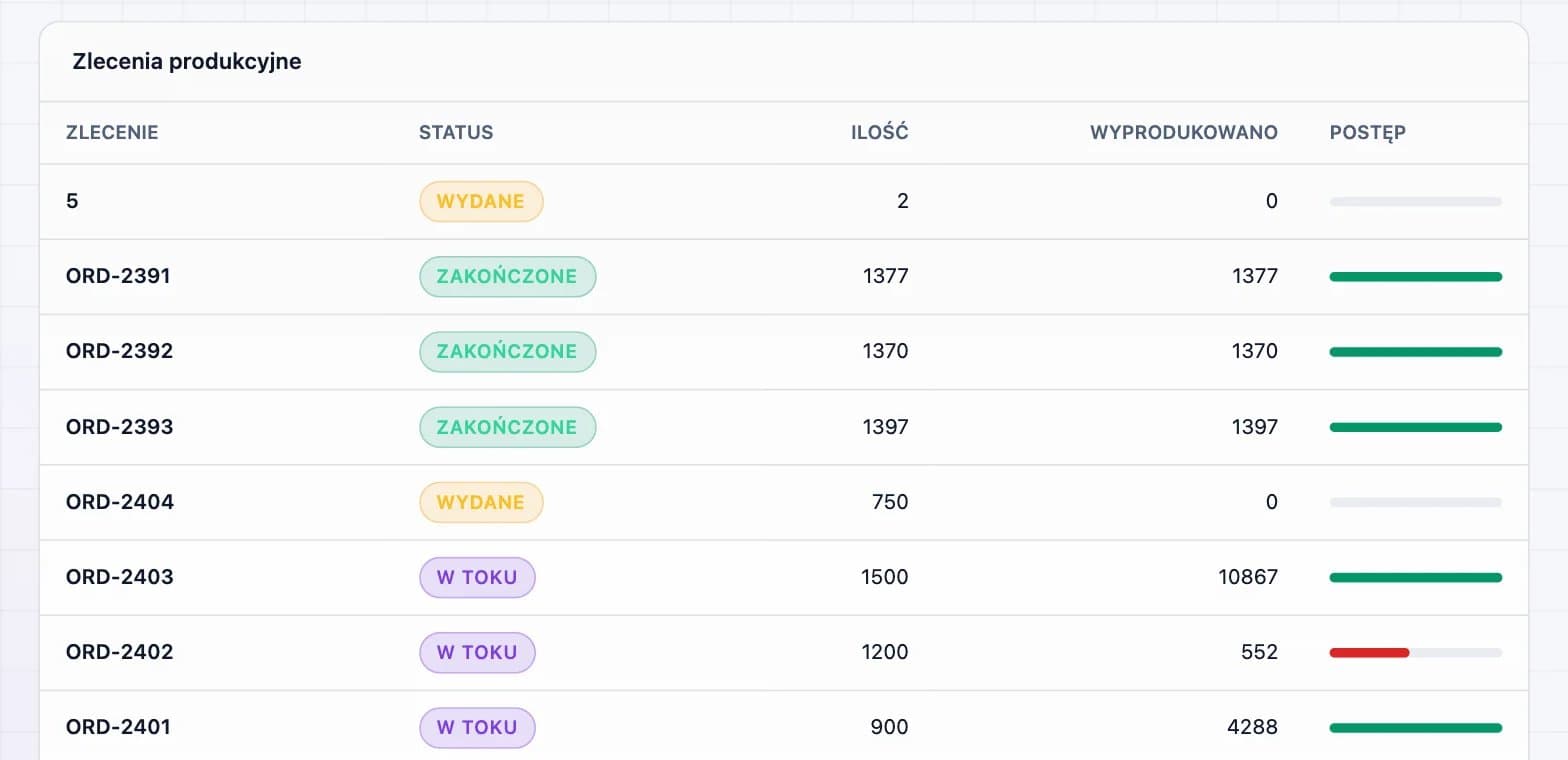Click the ZLECENIE column header
This screenshot has width=1568, height=760.
[x=112, y=133]
